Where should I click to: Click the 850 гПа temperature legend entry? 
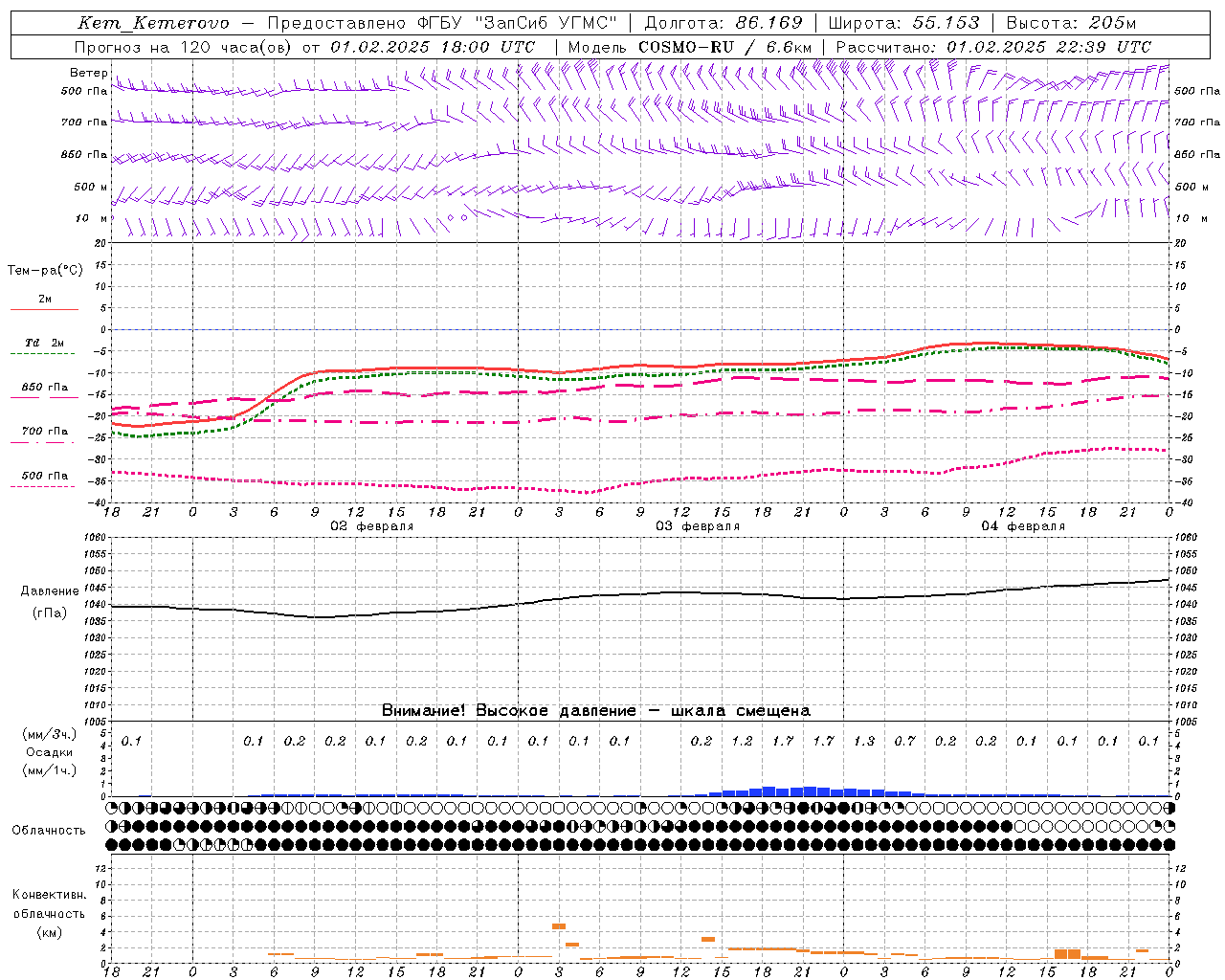44,388
